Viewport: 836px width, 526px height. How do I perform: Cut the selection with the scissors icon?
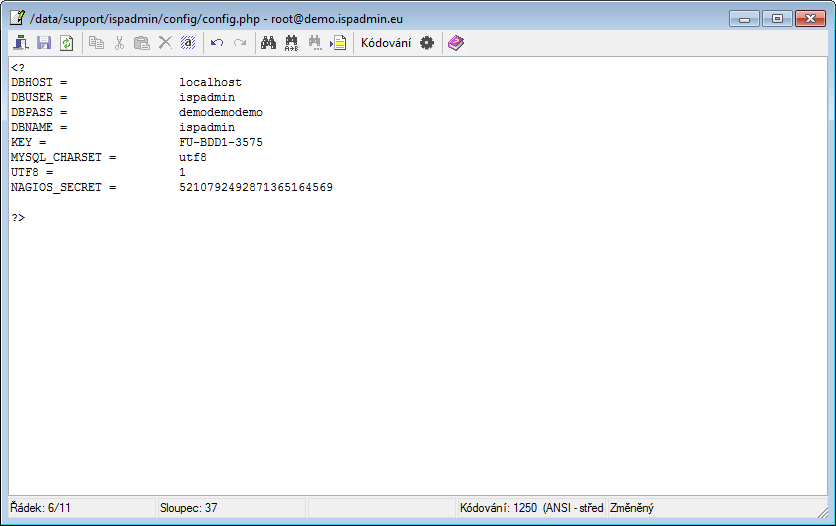pos(119,43)
